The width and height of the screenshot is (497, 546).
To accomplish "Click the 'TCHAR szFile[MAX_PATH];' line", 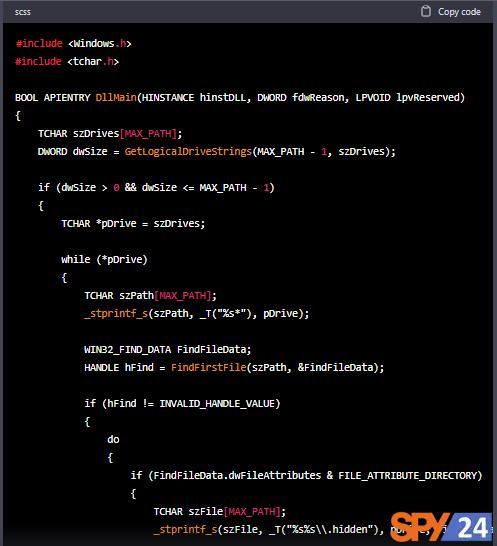I will pyautogui.click(x=219, y=512).
